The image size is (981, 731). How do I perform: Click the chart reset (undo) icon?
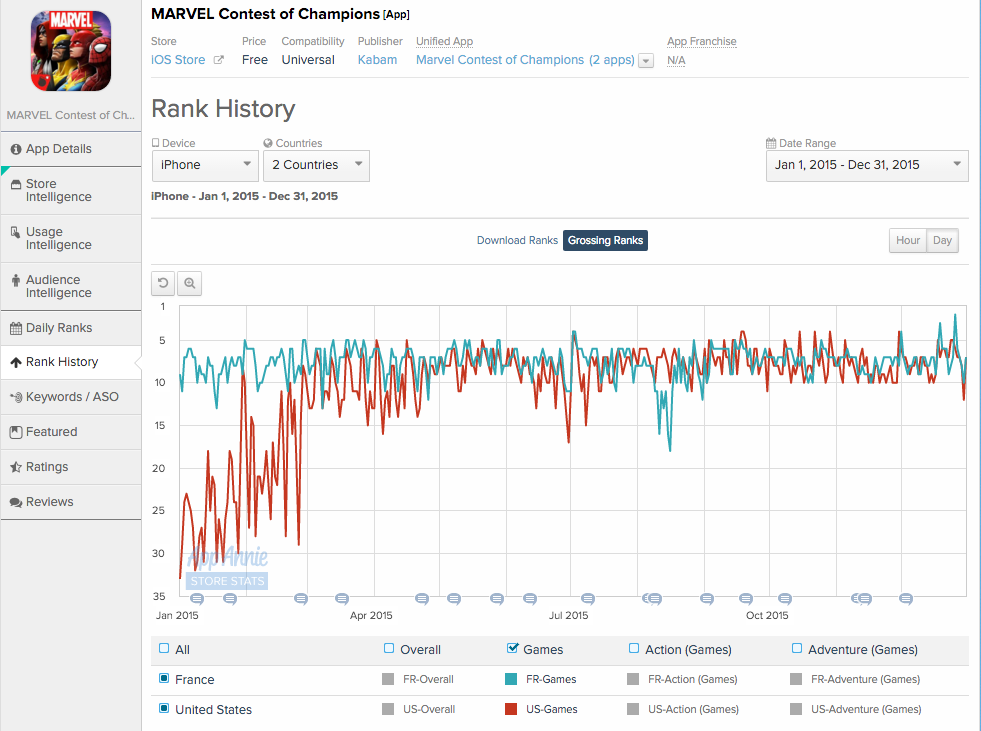tap(163, 283)
